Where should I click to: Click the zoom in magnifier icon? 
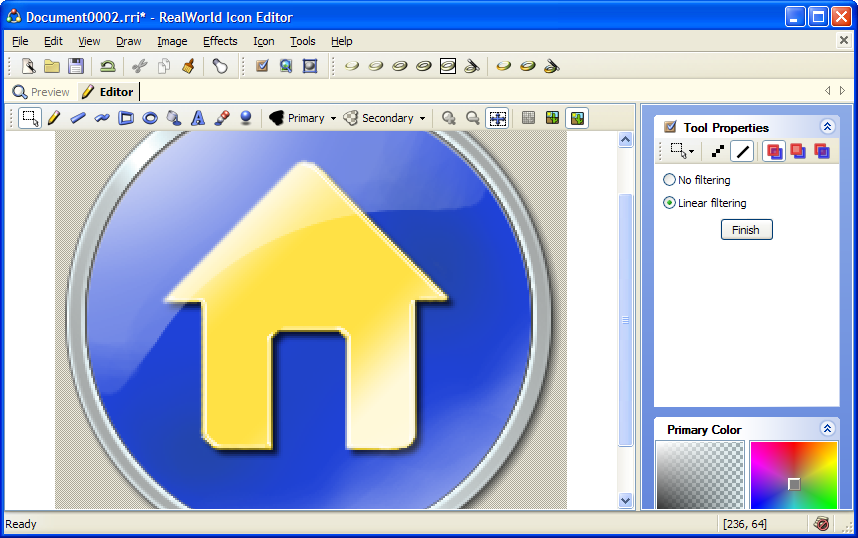[x=449, y=118]
